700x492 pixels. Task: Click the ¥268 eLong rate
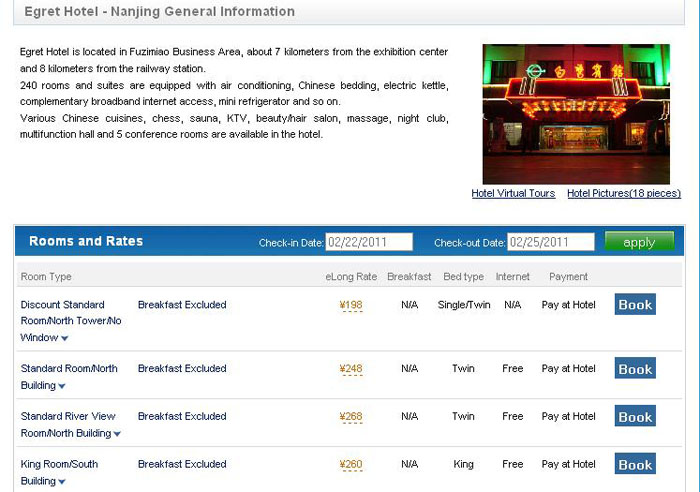tap(351, 417)
